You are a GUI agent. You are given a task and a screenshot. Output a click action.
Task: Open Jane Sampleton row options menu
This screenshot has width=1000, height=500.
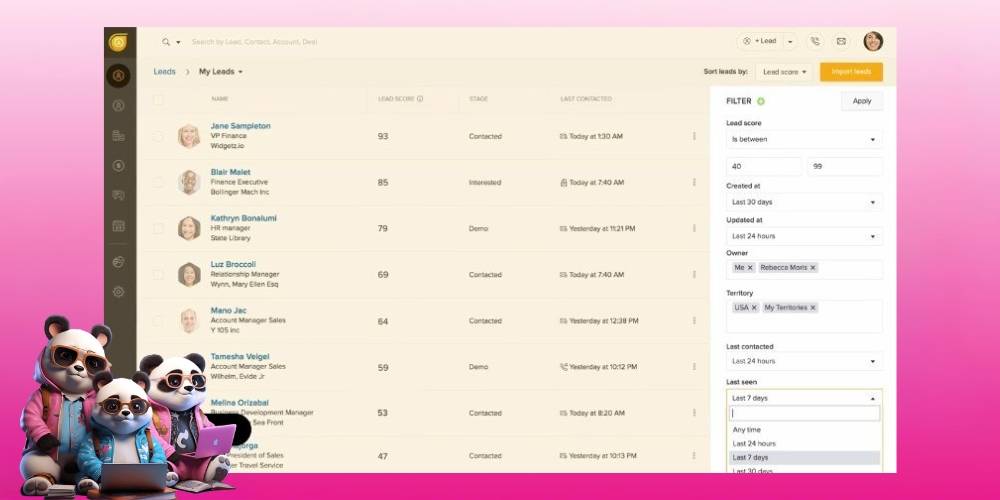[x=694, y=136]
